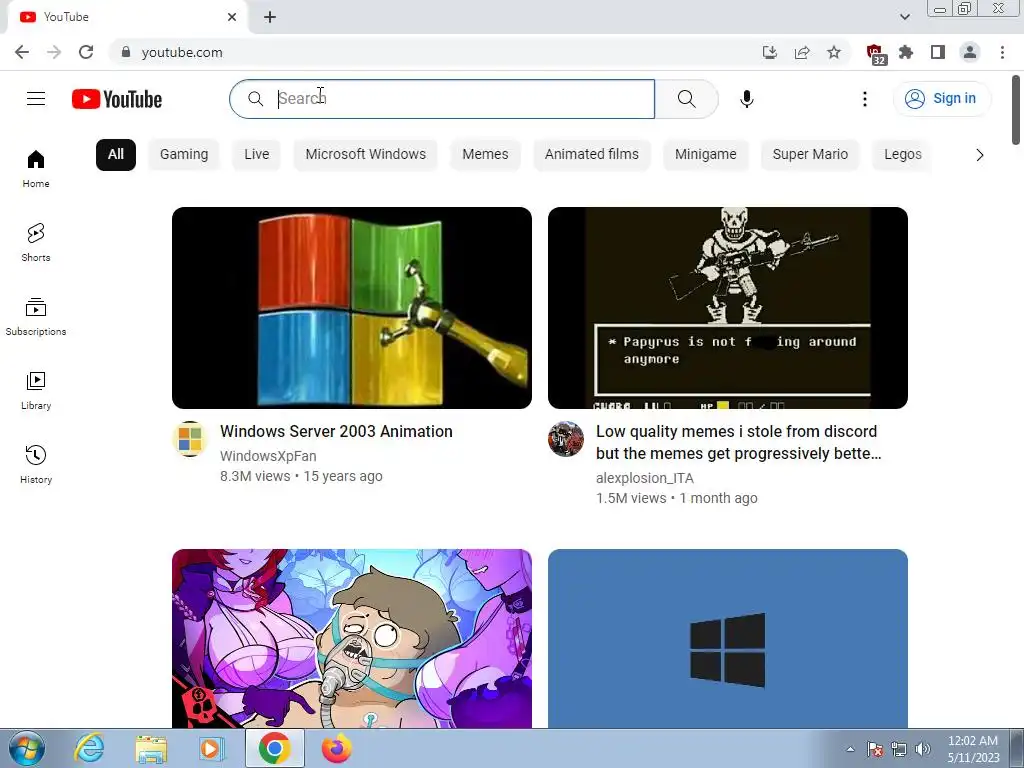The width and height of the screenshot is (1024, 768).
Task: Select the All filter chip
Action: (x=116, y=155)
